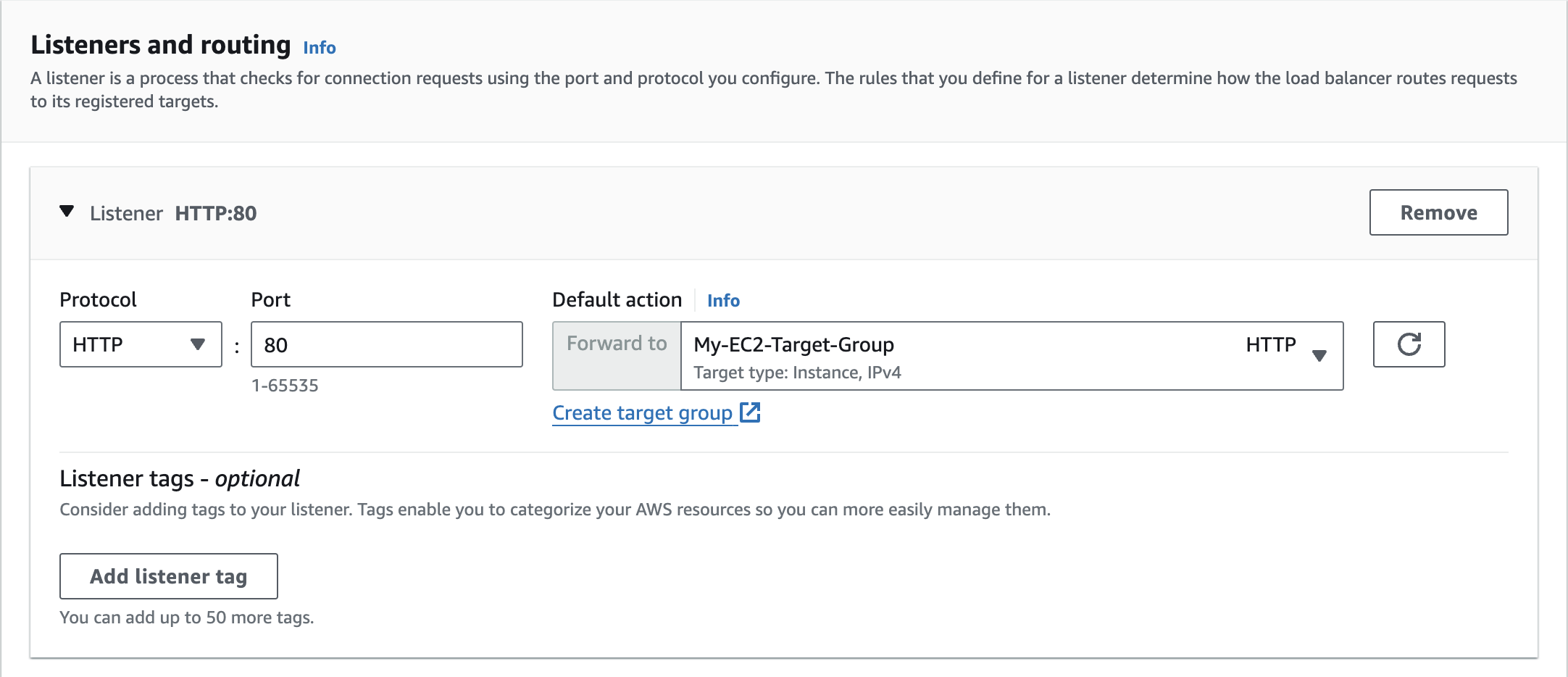The image size is (1568, 677).
Task: Click the refresh target groups icon
Action: coord(1409,344)
